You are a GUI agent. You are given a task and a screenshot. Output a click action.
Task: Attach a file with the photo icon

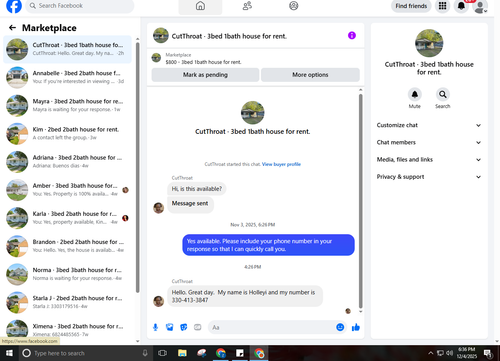tap(170, 327)
